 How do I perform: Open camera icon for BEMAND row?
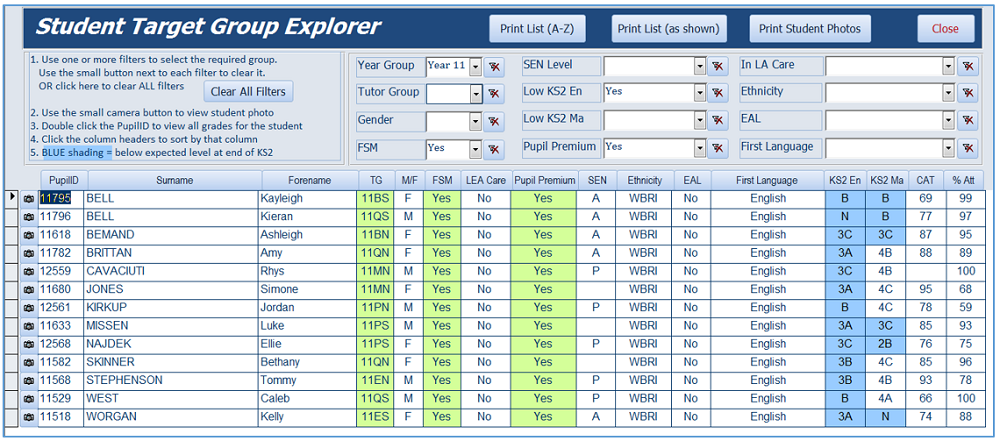click(29, 235)
